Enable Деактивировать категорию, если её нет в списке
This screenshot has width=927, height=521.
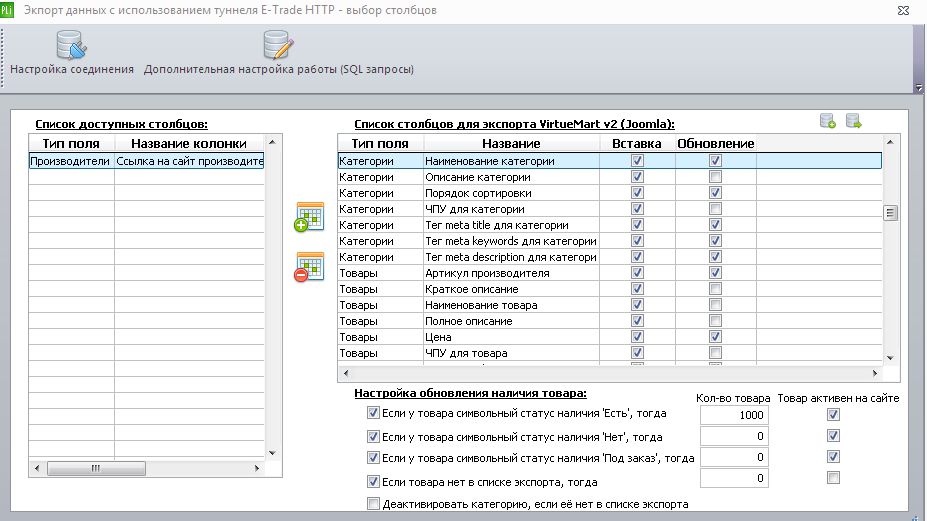click(373, 504)
